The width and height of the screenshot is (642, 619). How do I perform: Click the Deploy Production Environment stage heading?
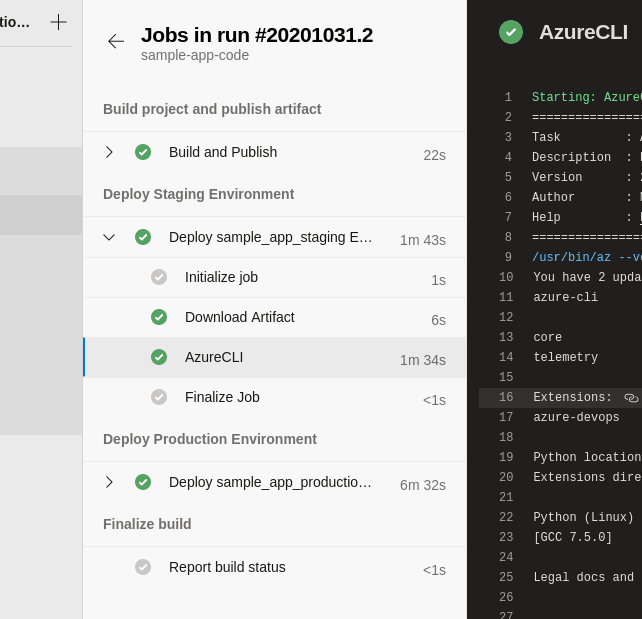[x=210, y=439]
